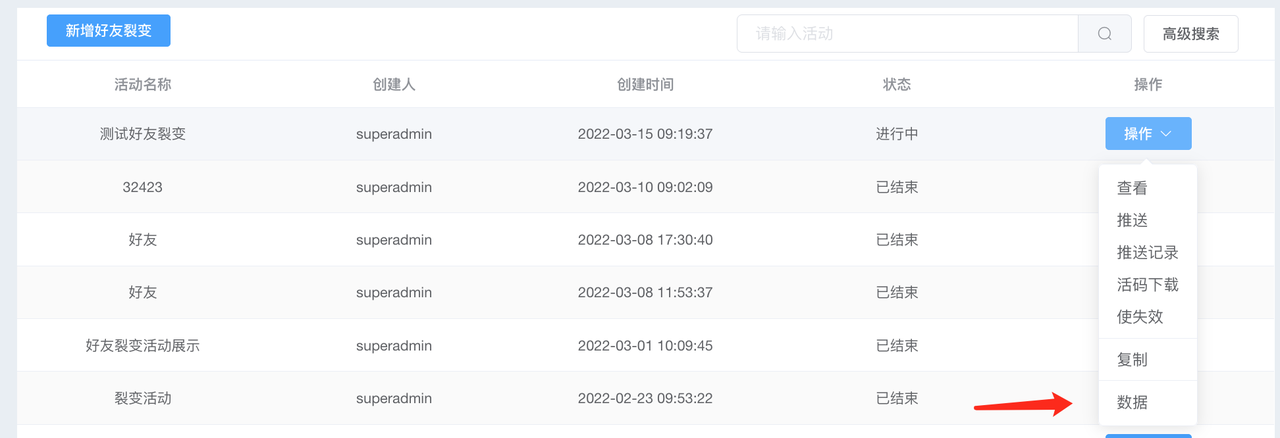1280x438 pixels.
Task: Open 推送记录 from the menu
Action: (1148, 252)
